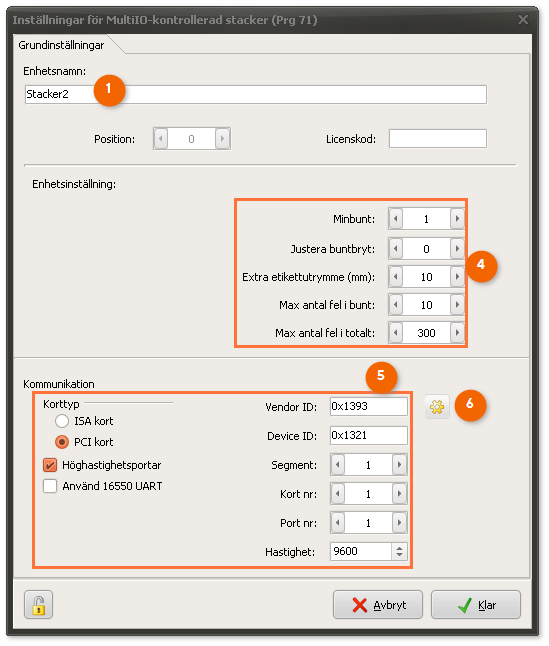The height and width of the screenshot is (646, 549).
Task: Click the Licenskod input field
Action: click(437, 138)
